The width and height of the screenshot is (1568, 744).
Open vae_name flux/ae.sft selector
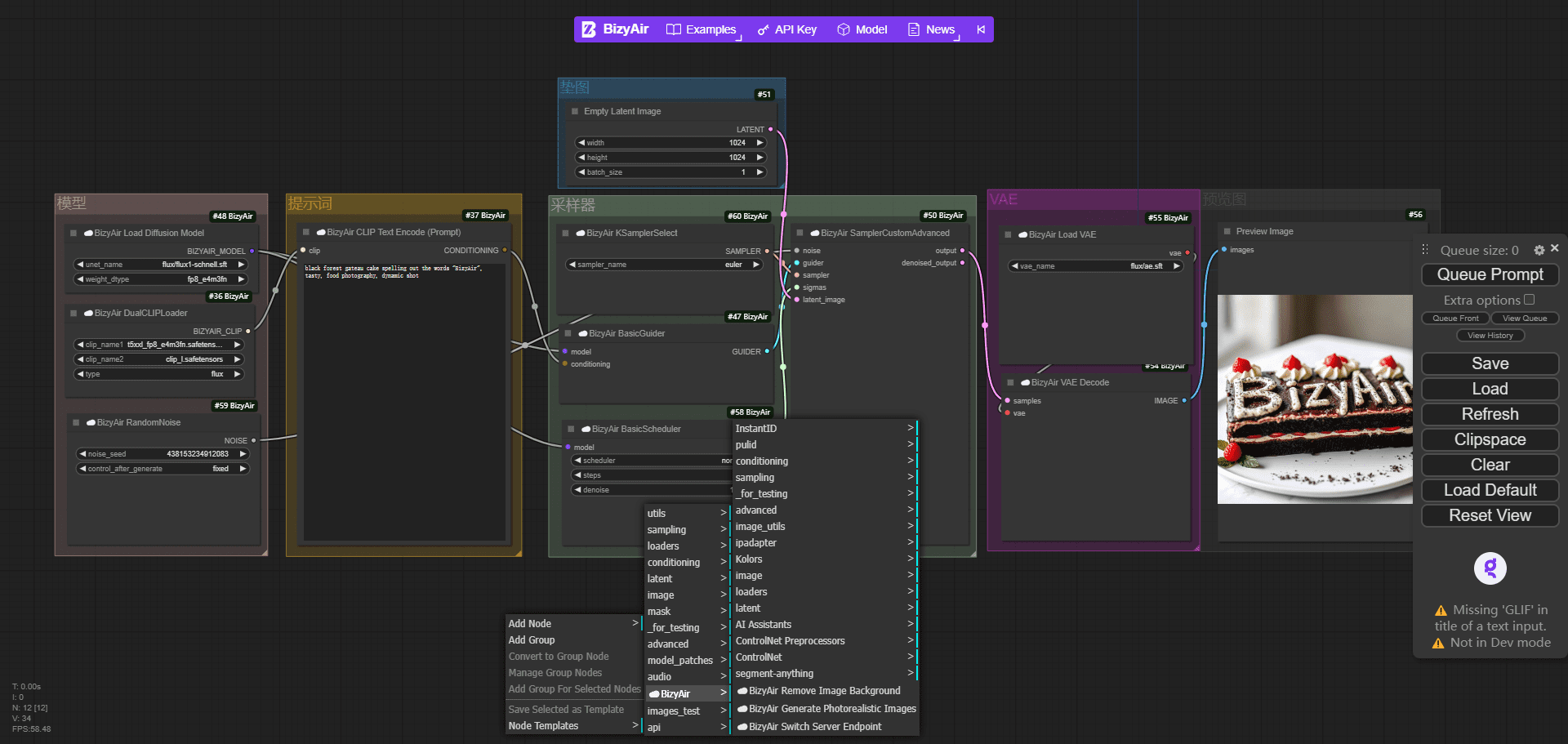tap(1096, 266)
